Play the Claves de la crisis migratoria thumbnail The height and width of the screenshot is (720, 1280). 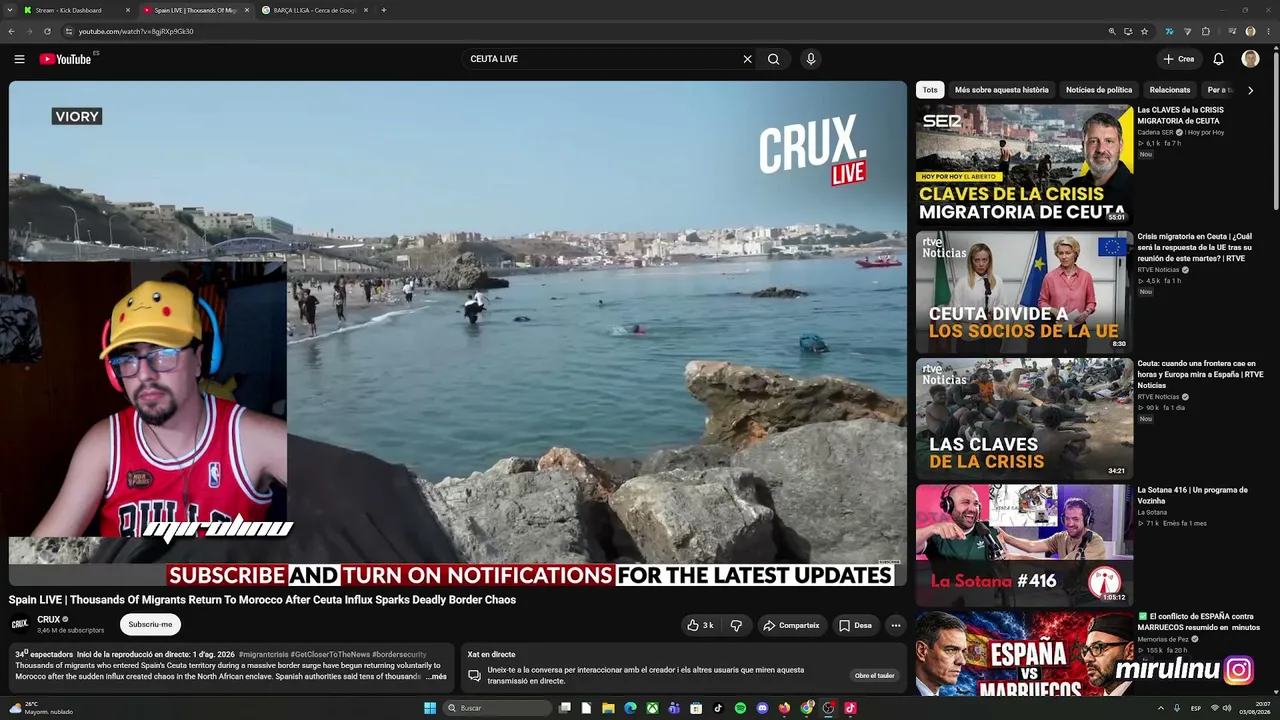(1024, 164)
